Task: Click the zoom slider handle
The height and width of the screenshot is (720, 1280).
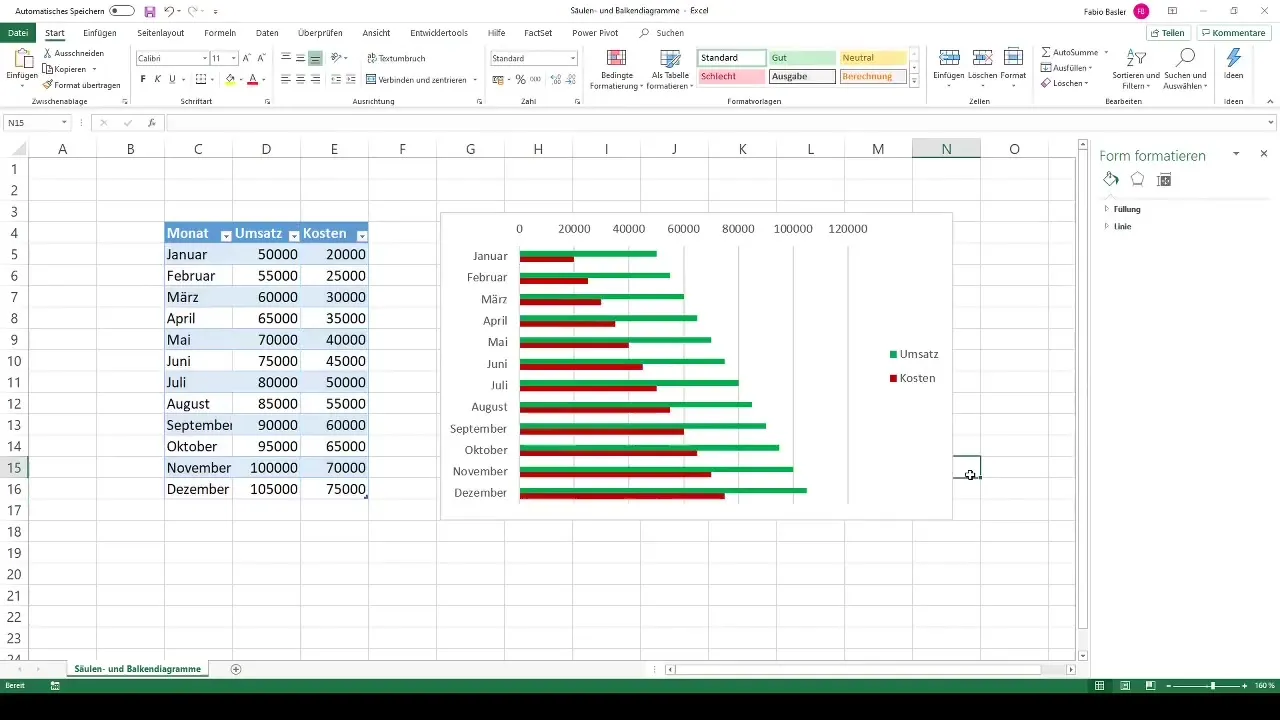Action: pyautogui.click(x=1213, y=686)
